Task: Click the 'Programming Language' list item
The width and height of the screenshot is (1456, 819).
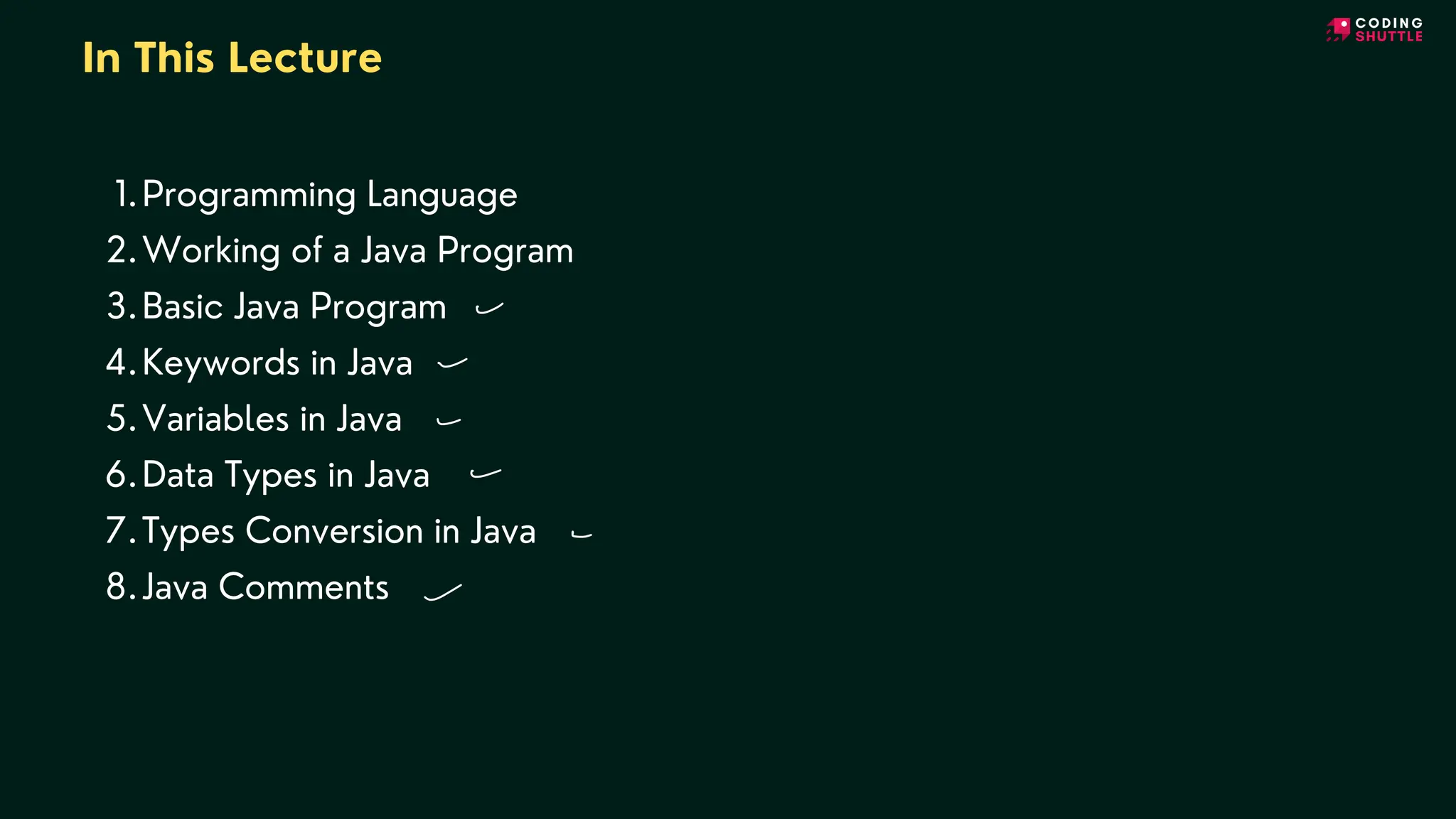Action: tap(329, 195)
